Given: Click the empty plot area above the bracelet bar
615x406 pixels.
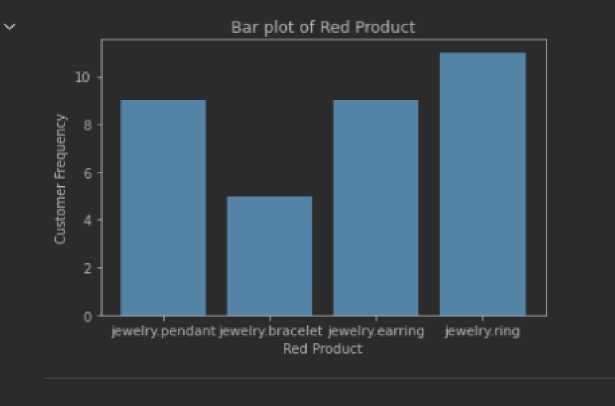Looking at the screenshot, I should [x=269, y=120].
